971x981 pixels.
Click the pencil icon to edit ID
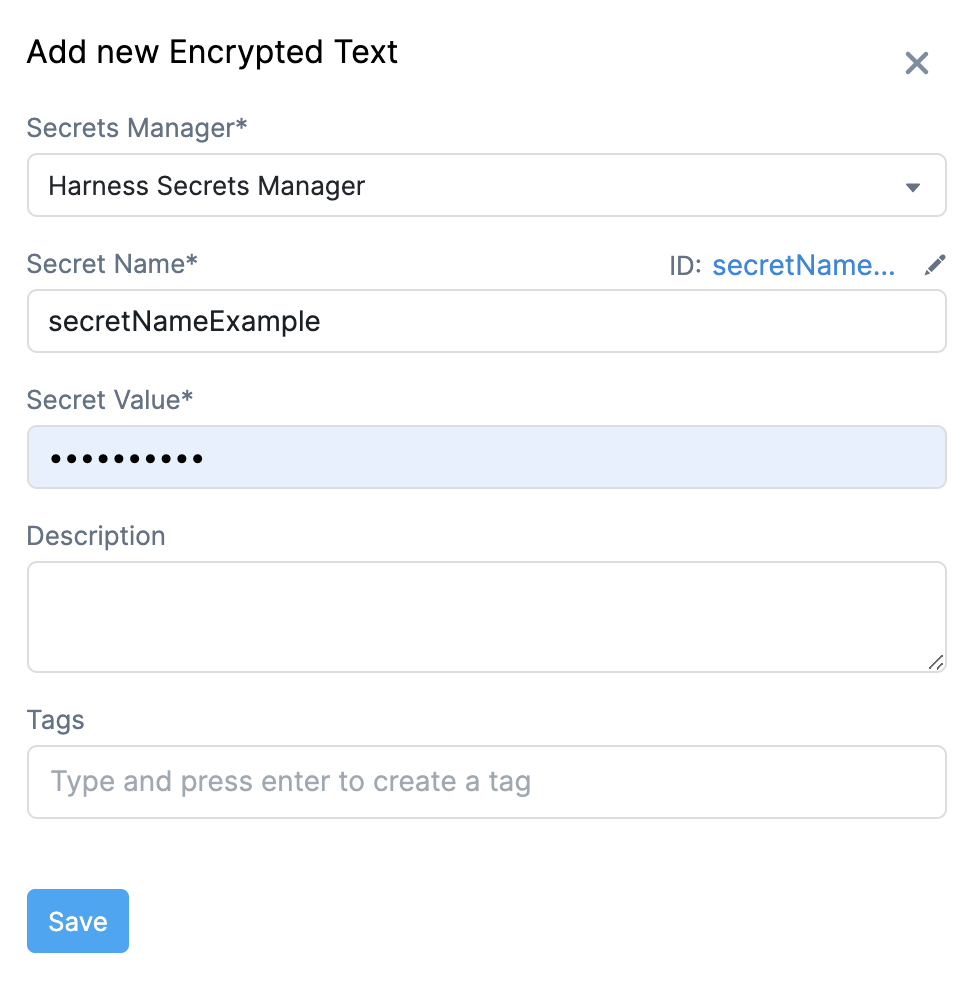click(935, 265)
